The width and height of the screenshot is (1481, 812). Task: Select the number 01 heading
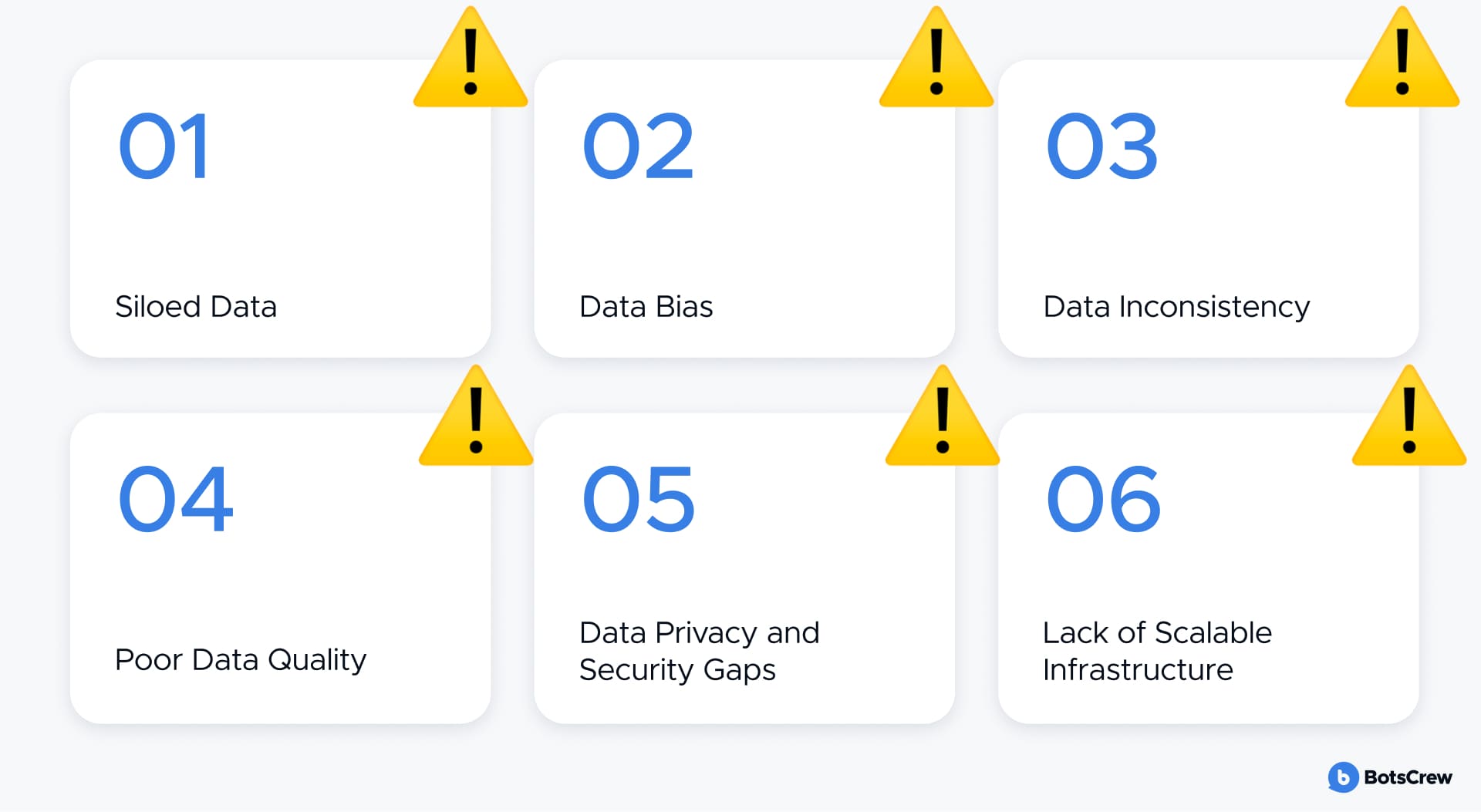pos(163,147)
